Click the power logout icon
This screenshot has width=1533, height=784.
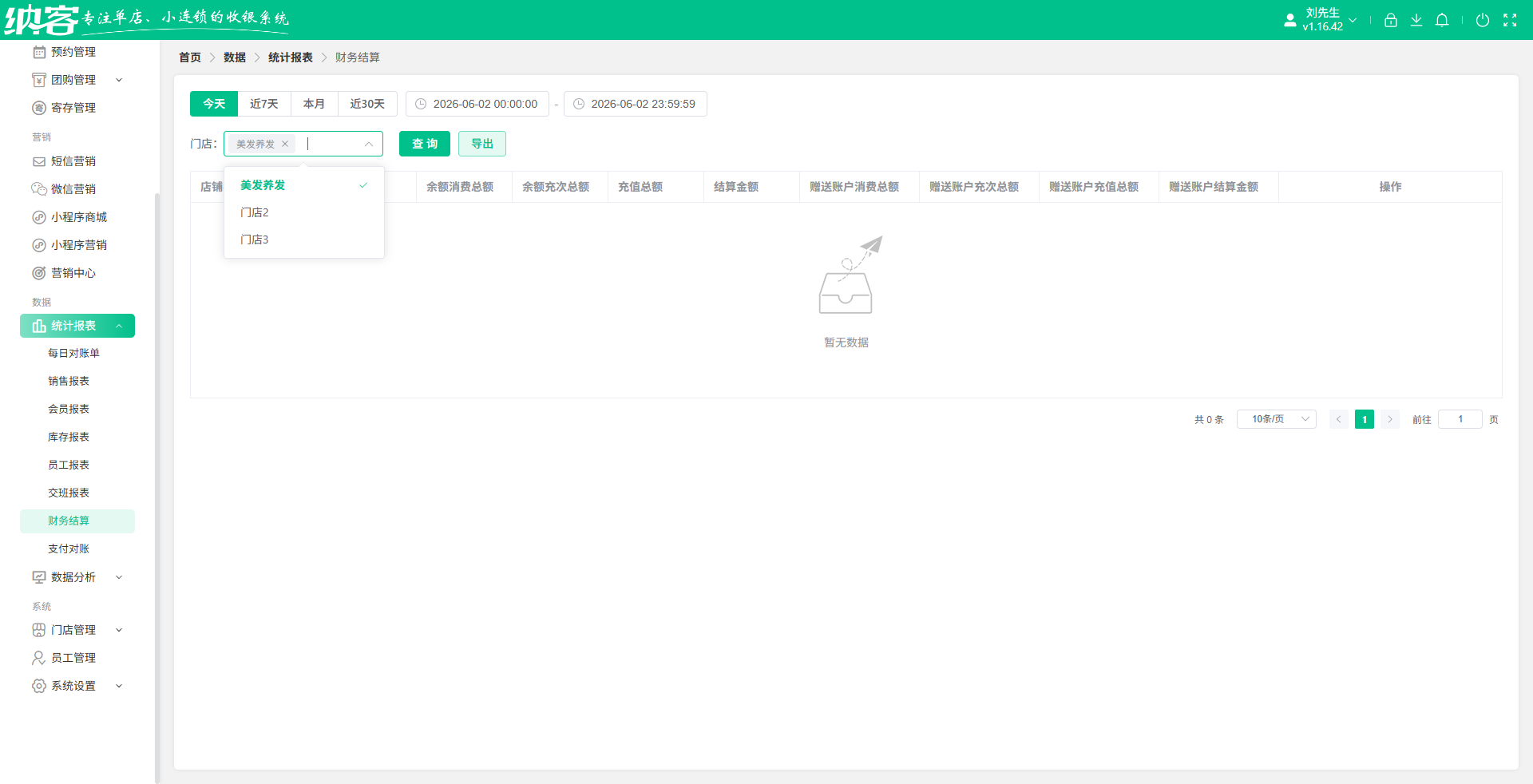pyautogui.click(x=1483, y=20)
